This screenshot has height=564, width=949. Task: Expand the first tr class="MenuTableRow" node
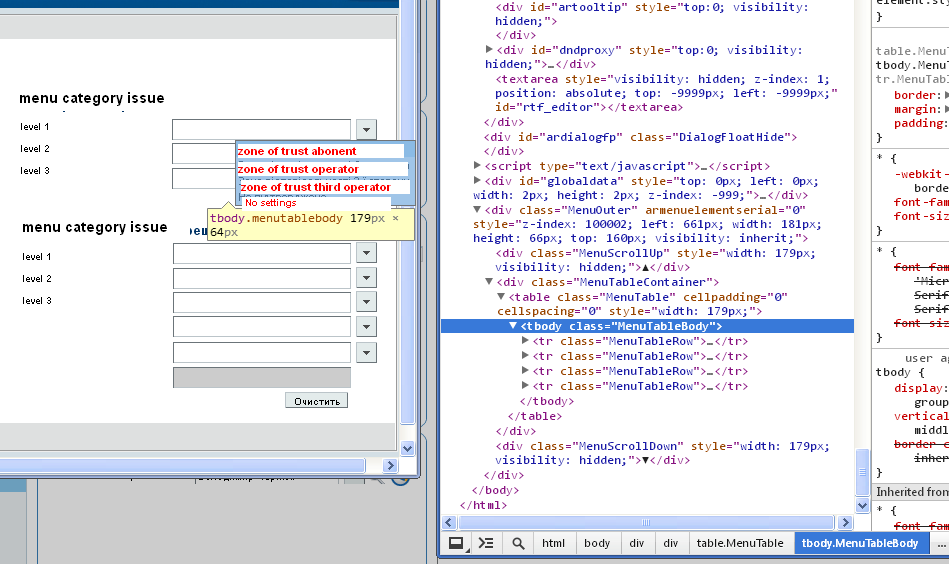(525, 341)
